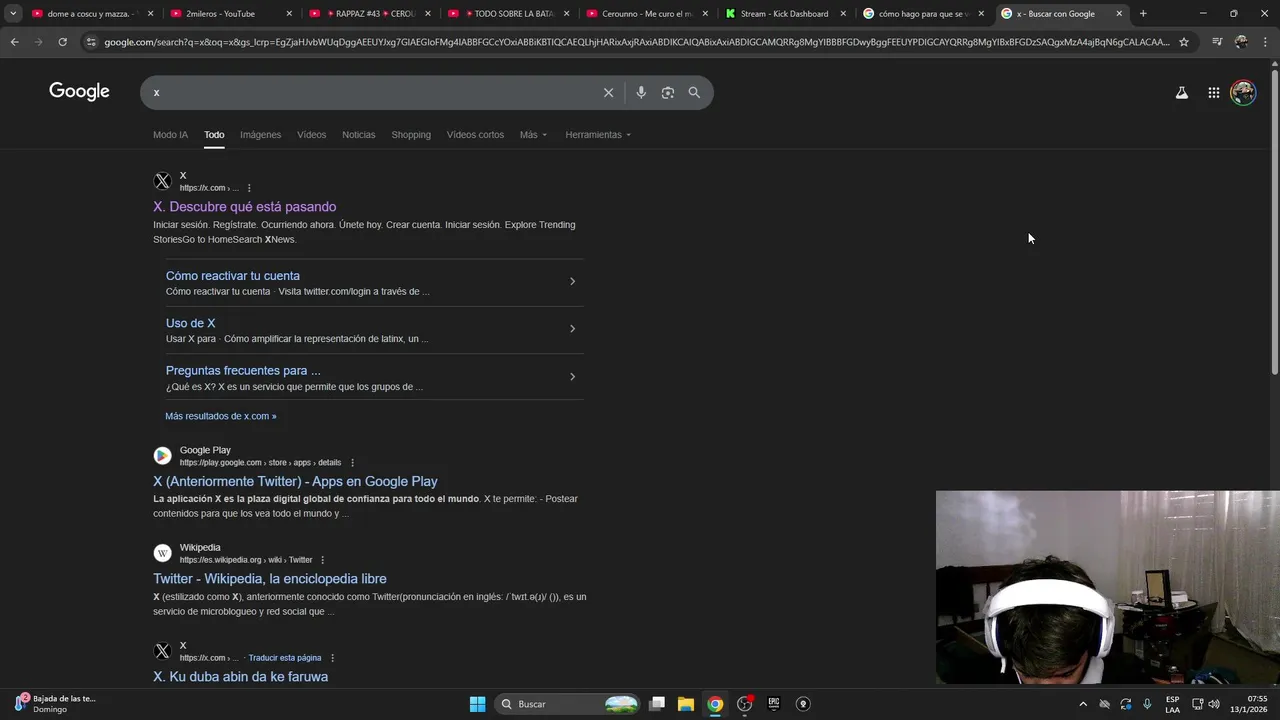Click the ESP LAA language indicator
This screenshot has height=720, width=1280.
pos(1172,704)
